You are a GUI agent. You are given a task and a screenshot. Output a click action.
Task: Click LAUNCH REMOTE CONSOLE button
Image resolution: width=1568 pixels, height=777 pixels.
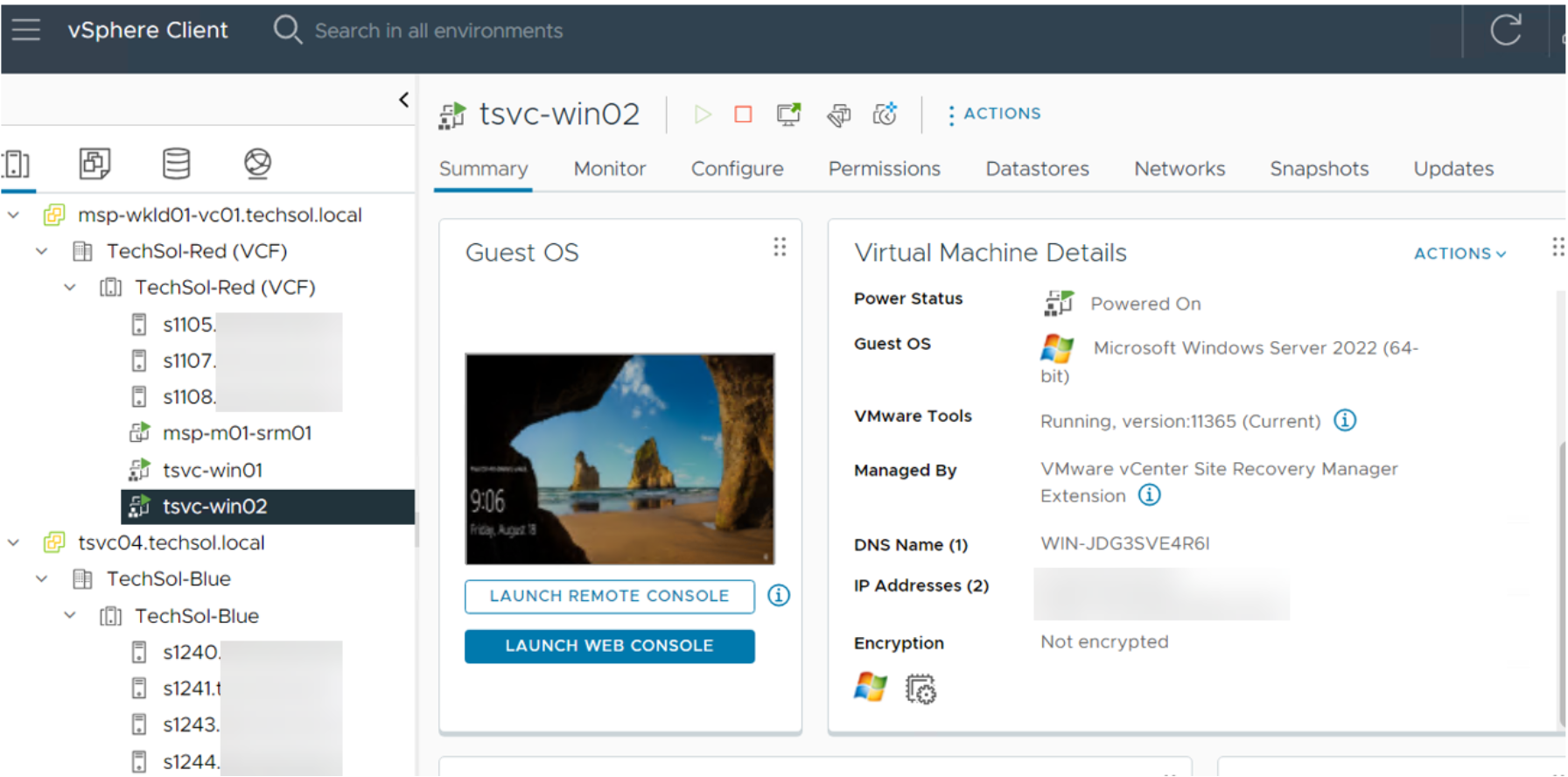[610, 597]
